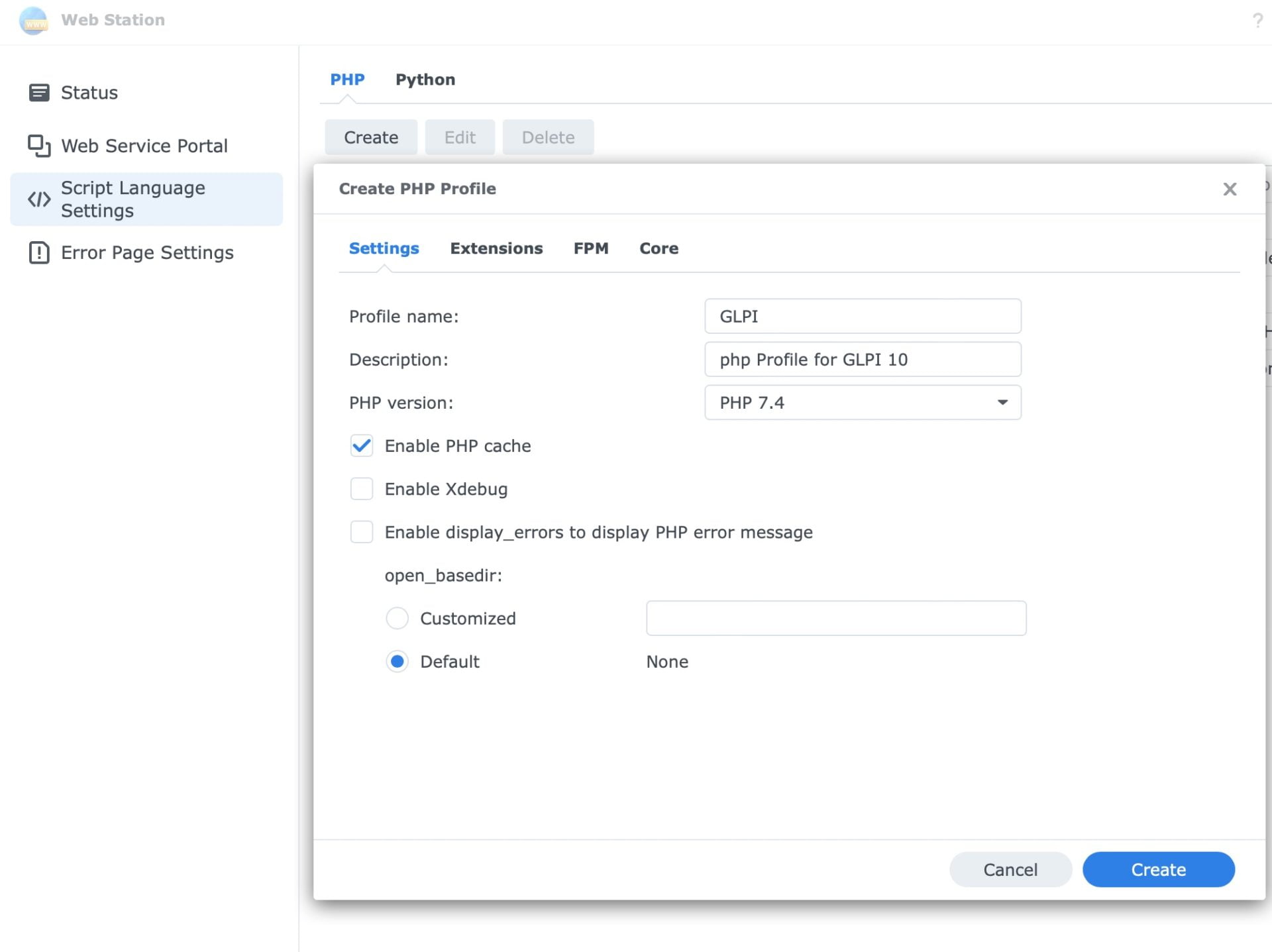The width and height of the screenshot is (1272, 952).
Task: Switch to the PHP tab
Action: [347, 79]
